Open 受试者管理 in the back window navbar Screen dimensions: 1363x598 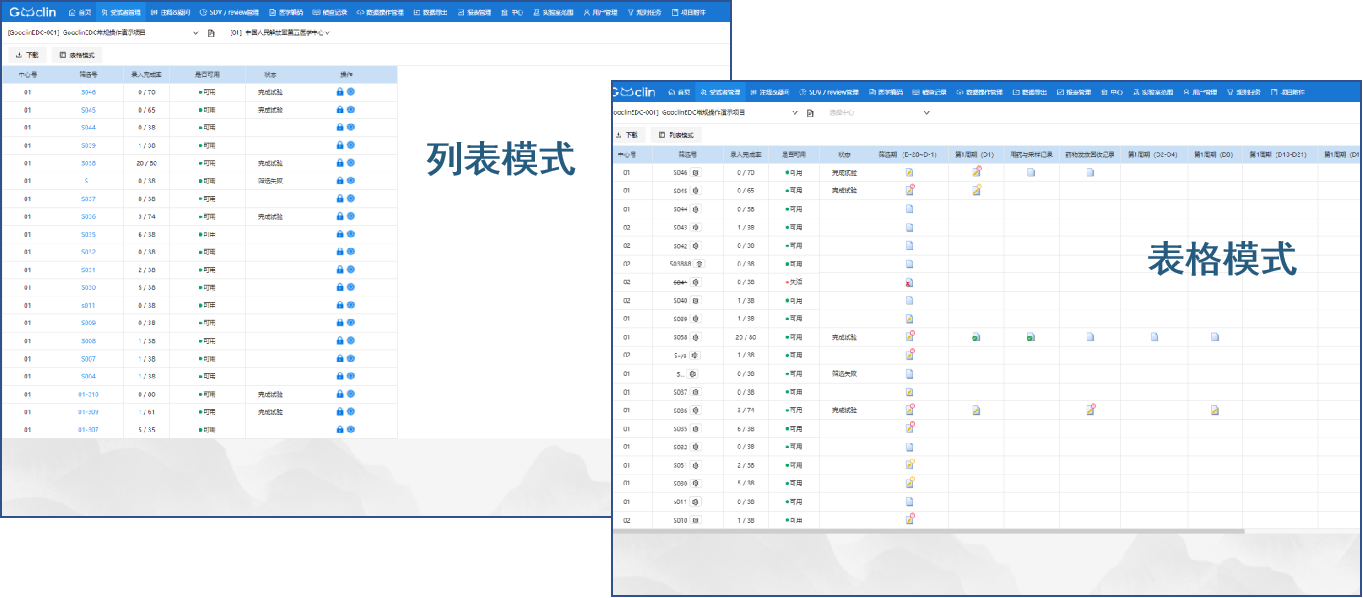tap(122, 13)
